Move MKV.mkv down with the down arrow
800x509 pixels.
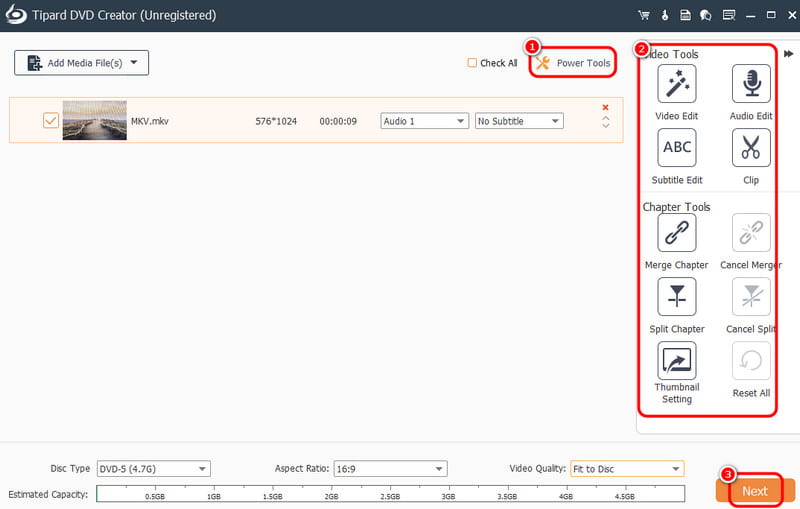[605, 125]
